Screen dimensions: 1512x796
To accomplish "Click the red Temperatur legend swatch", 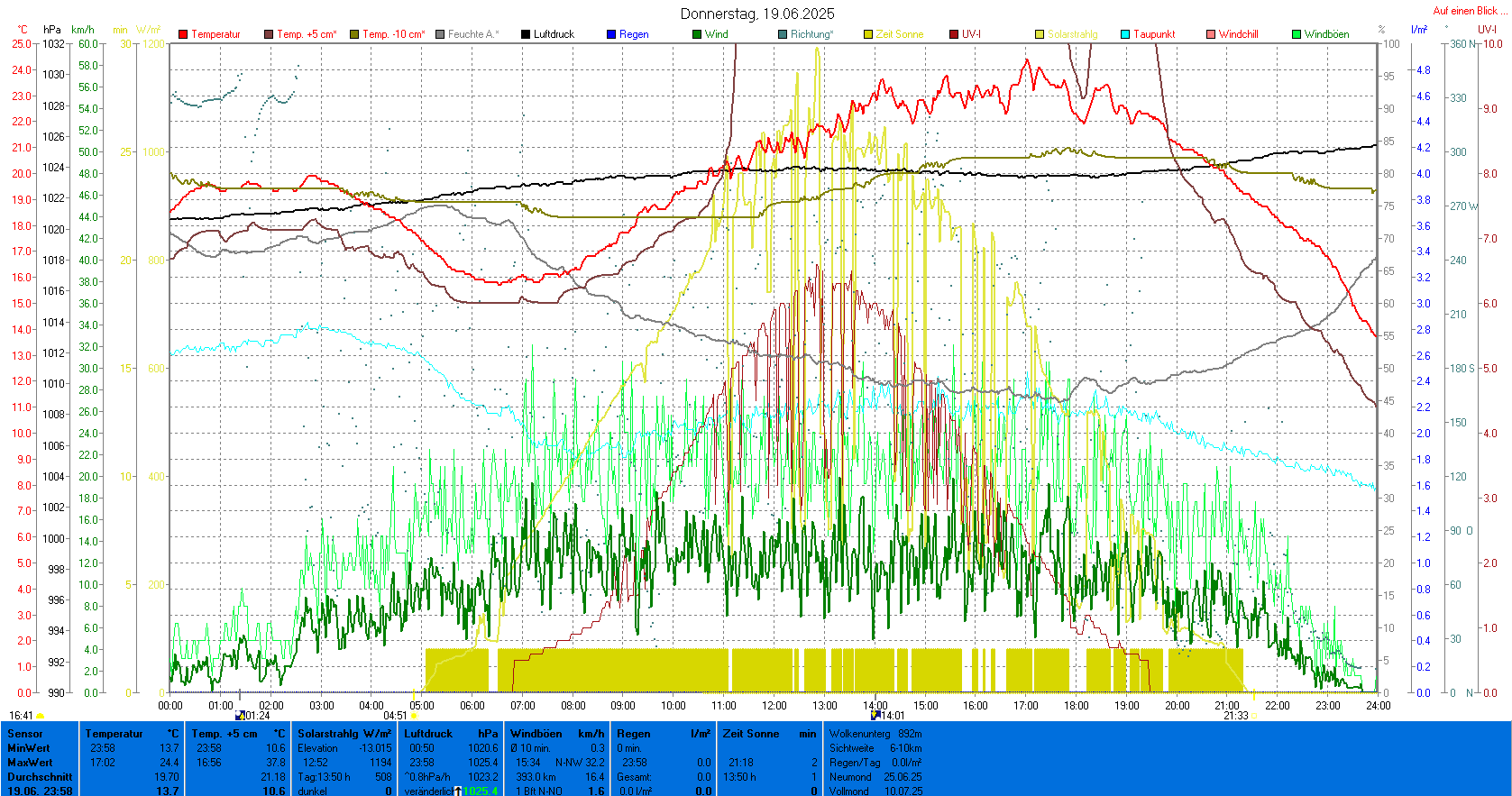I will point(183,34).
